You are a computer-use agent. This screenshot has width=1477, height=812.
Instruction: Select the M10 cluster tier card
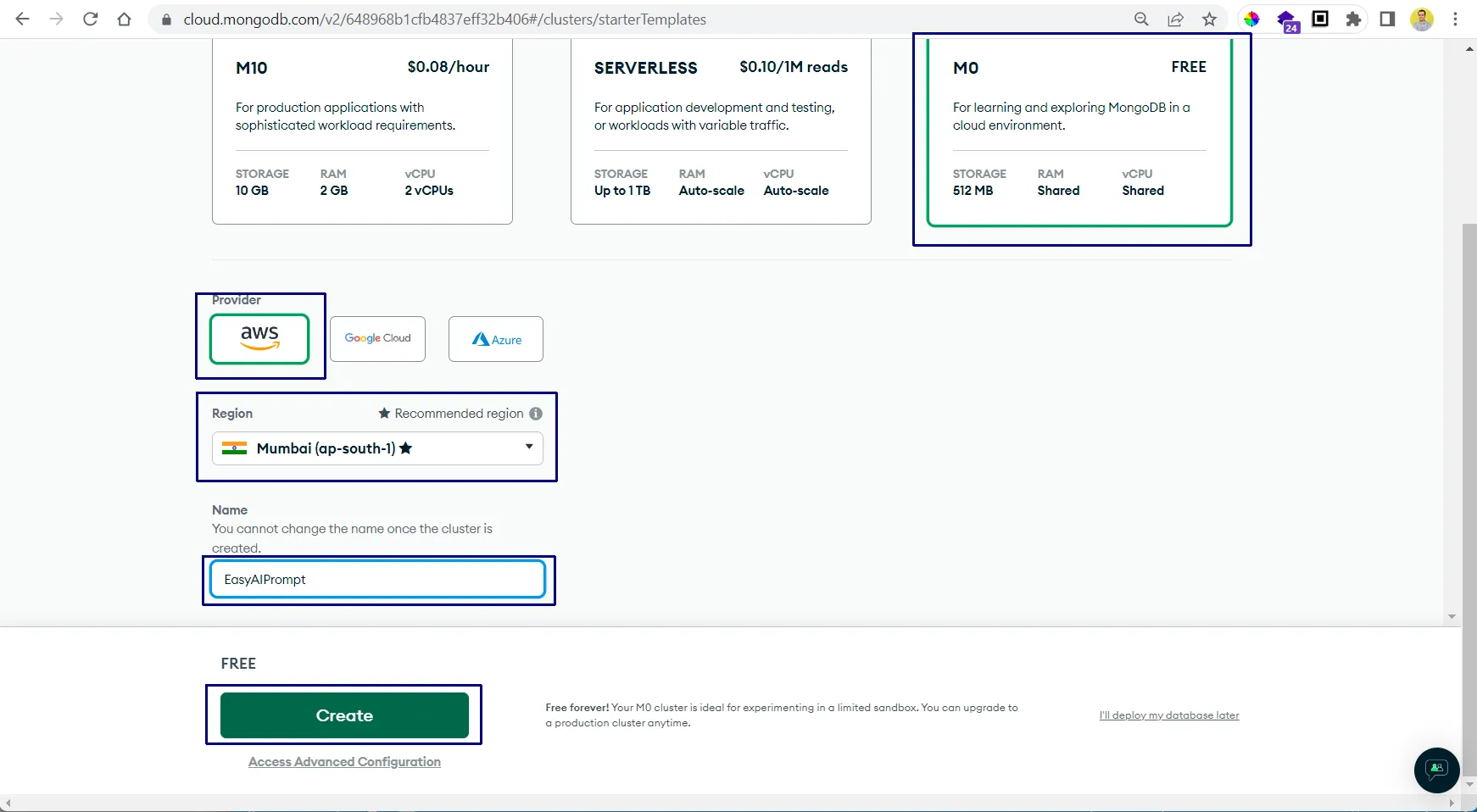tap(362, 131)
